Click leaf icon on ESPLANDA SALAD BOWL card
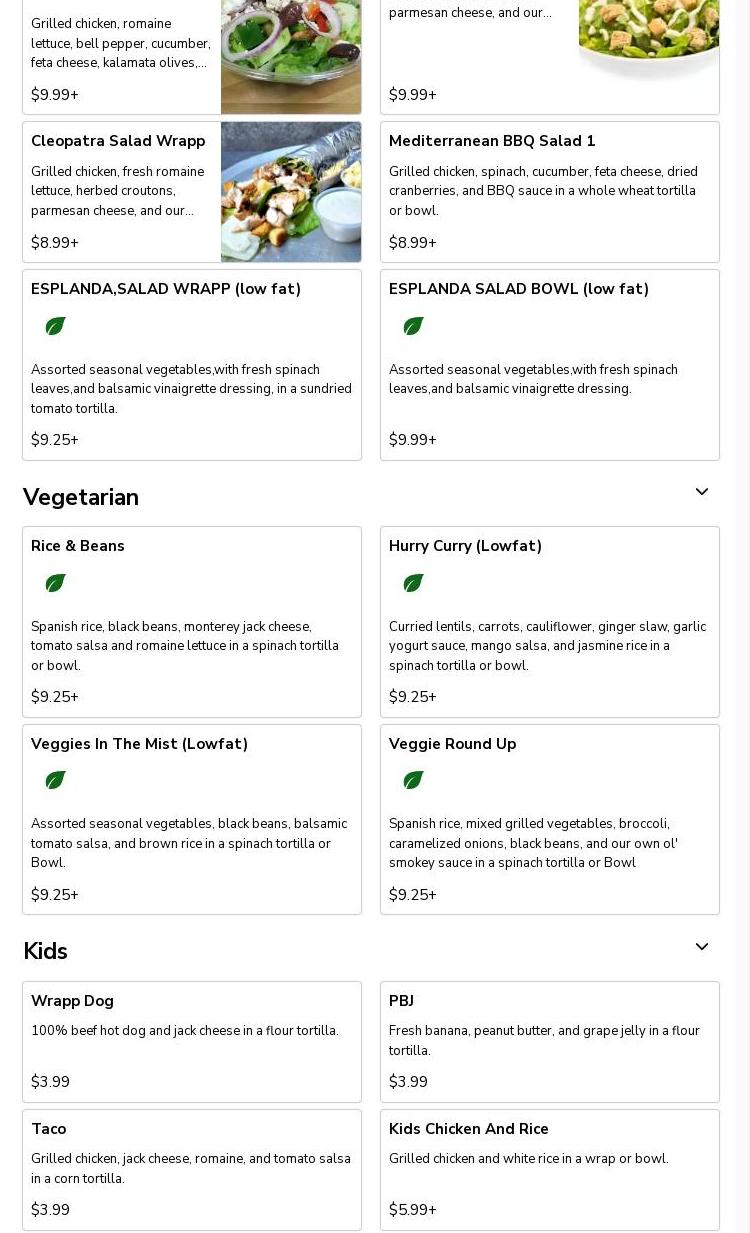This screenshot has width=750, height=1233. [413, 326]
